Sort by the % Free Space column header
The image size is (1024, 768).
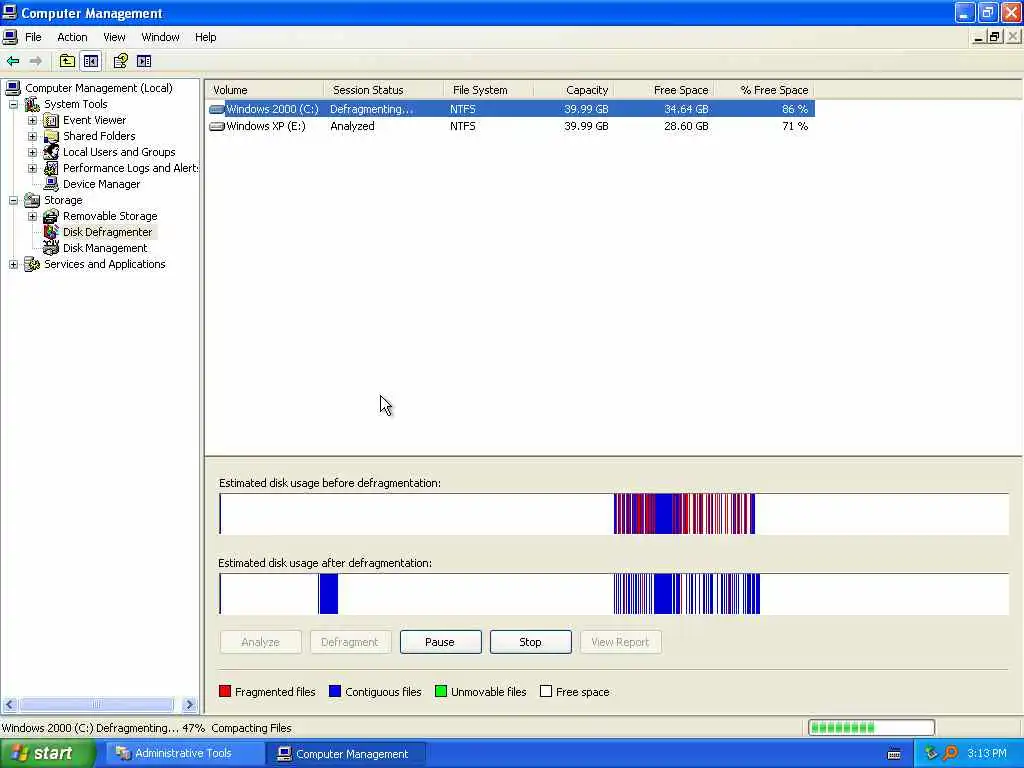click(765, 90)
